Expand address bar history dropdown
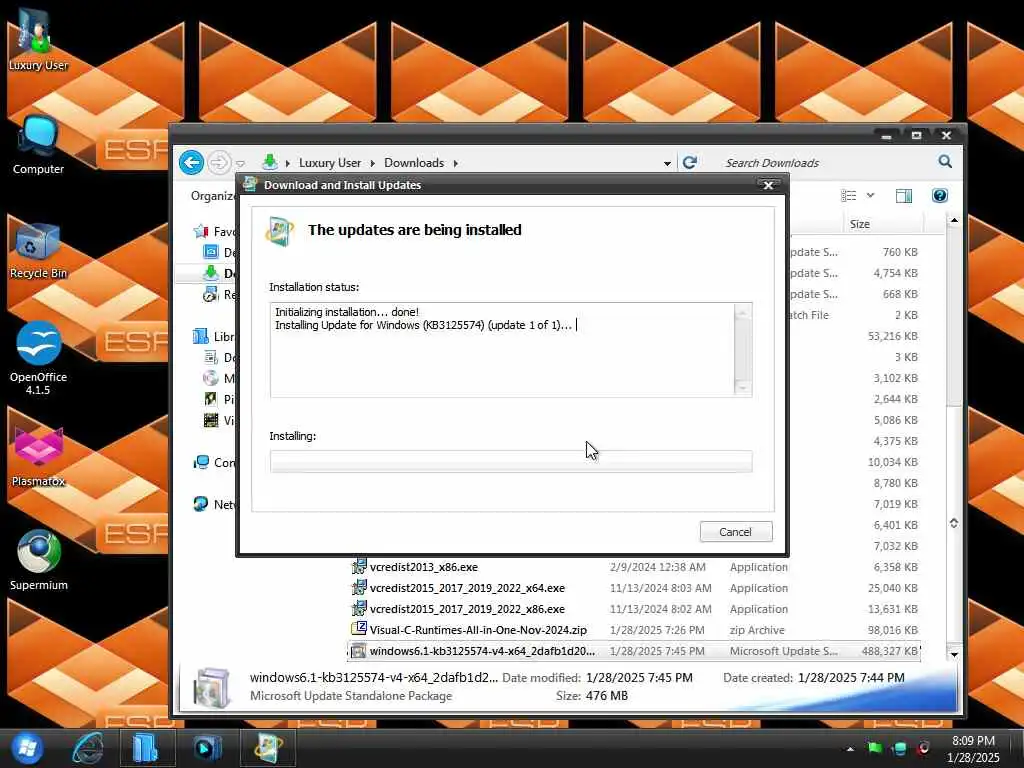Screen dimensions: 1024x768 (x=667, y=163)
